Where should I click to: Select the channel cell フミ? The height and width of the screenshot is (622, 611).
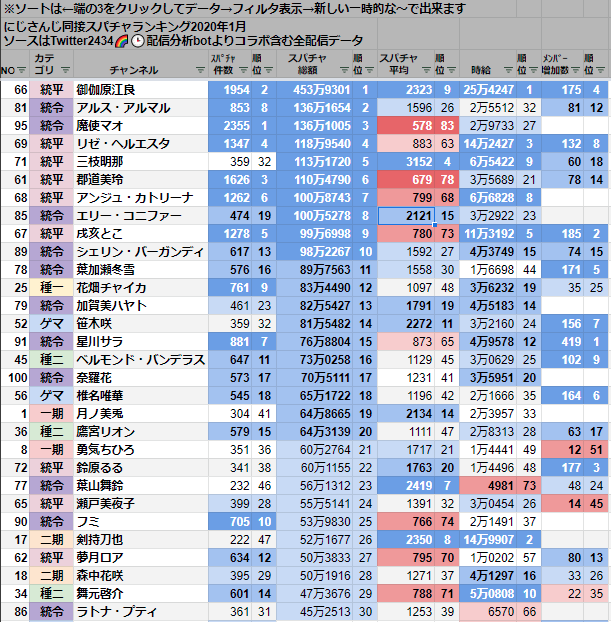tap(140, 522)
